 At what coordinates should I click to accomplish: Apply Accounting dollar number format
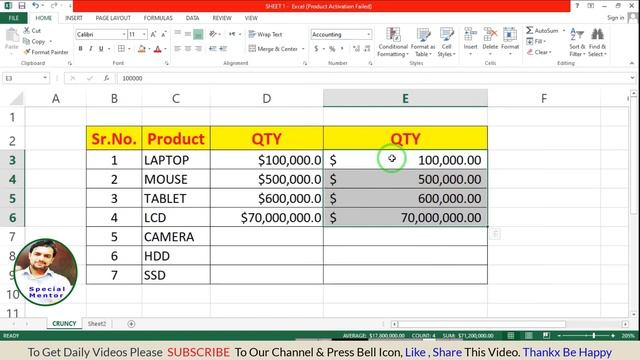316,49
